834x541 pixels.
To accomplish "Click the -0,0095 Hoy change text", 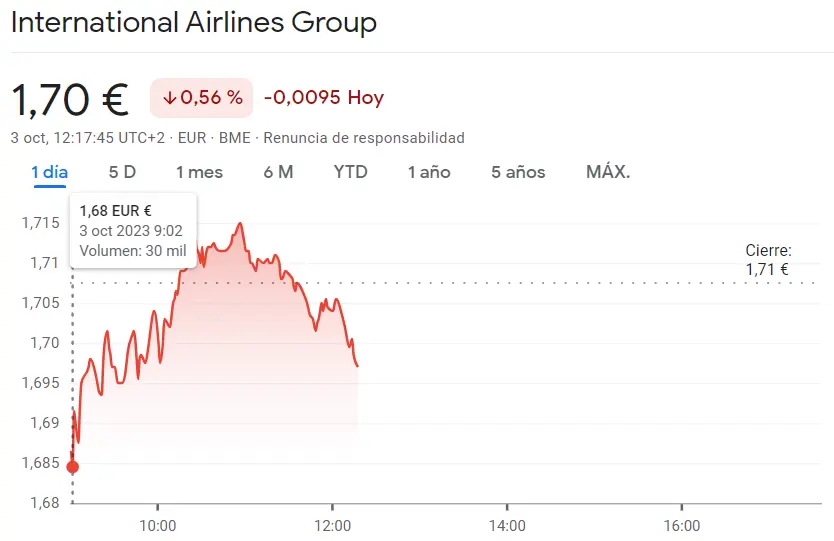I will [x=323, y=97].
